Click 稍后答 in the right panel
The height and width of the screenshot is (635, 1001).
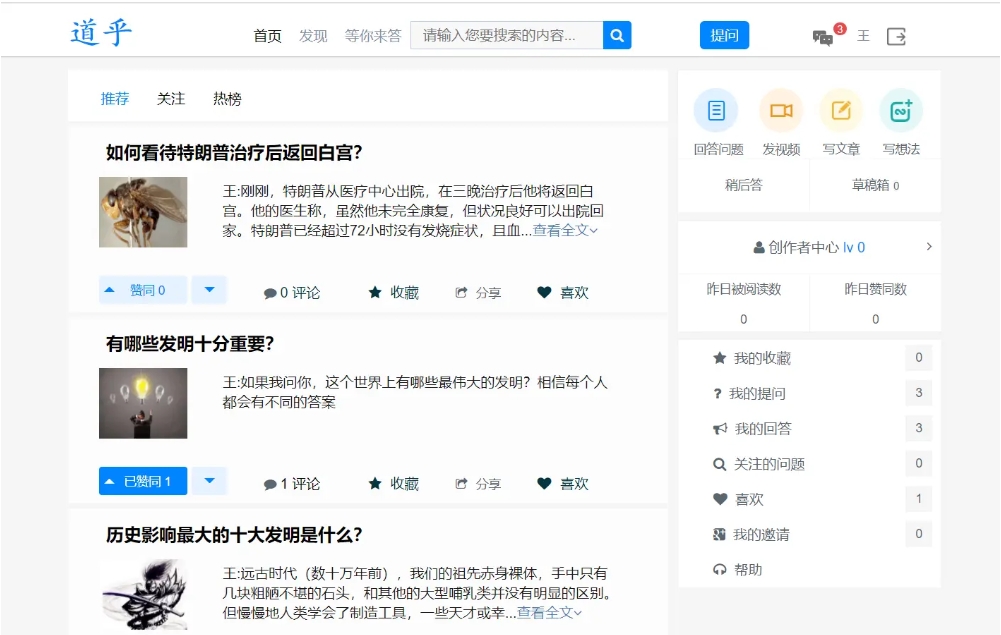(x=744, y=185)
